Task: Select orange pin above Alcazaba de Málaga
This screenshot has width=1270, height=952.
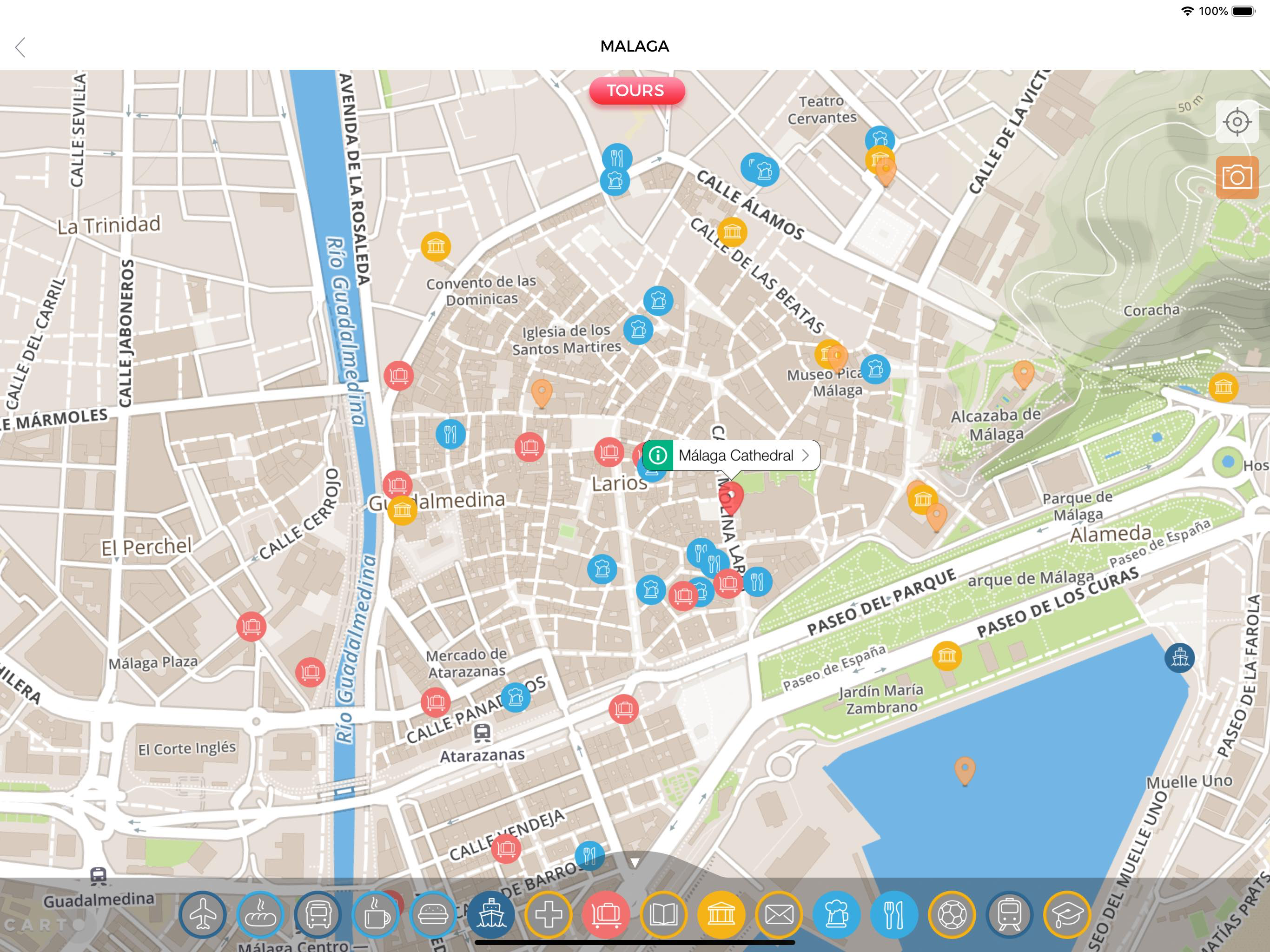Action: coord(1024,374)
